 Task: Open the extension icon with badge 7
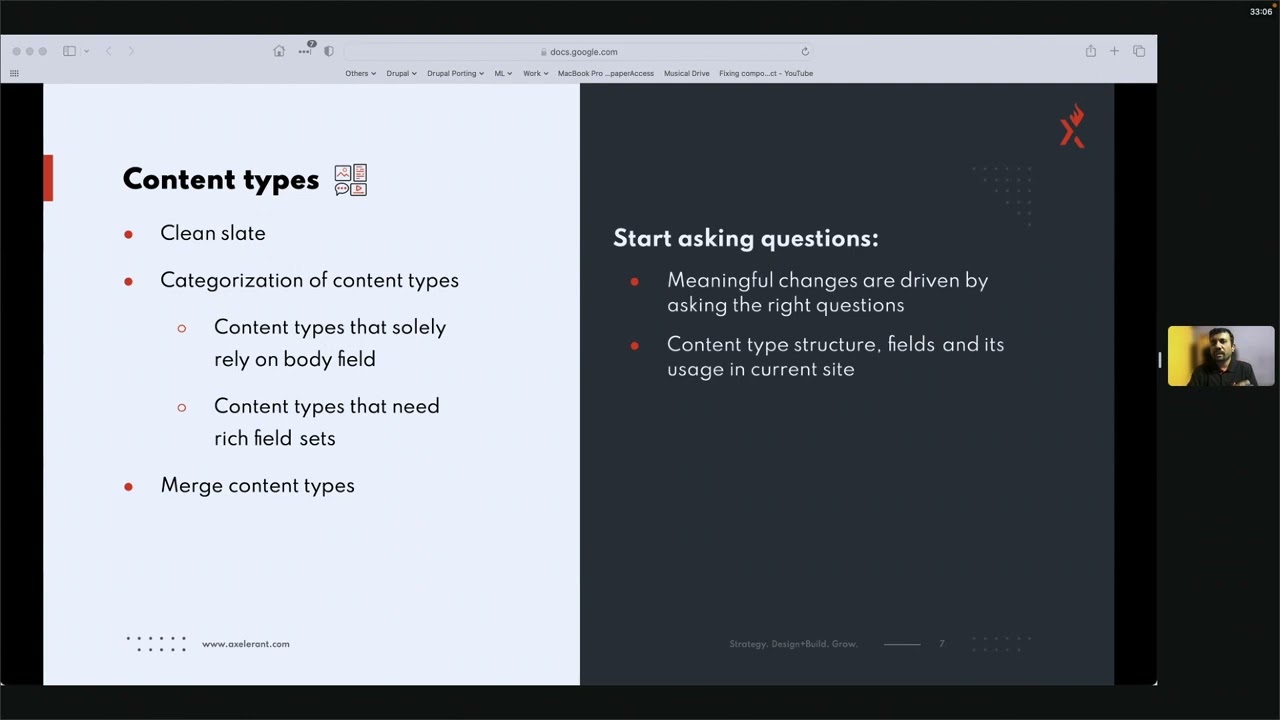click(x=305, y=50)
